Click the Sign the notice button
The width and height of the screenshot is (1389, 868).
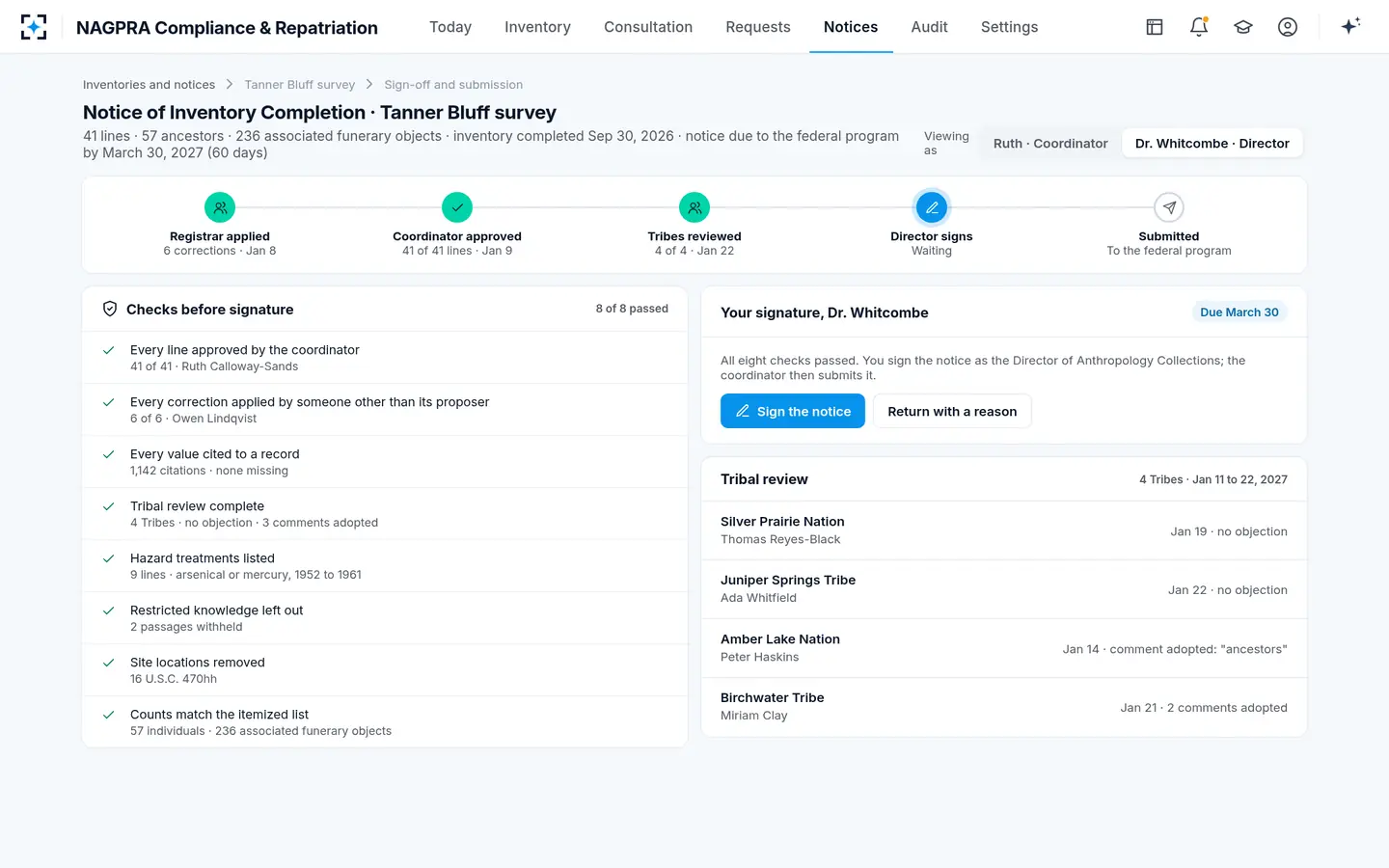pos(793,411)
